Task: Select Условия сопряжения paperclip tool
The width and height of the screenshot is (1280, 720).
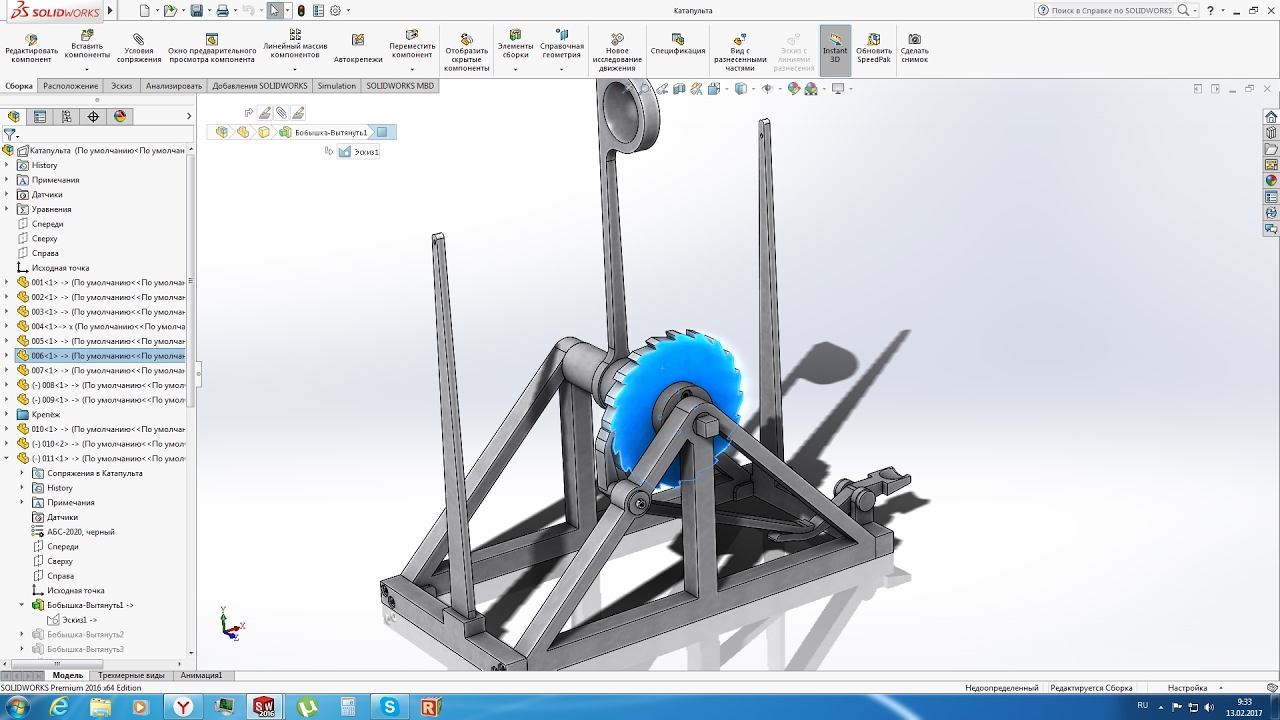Action: (139, 49)
